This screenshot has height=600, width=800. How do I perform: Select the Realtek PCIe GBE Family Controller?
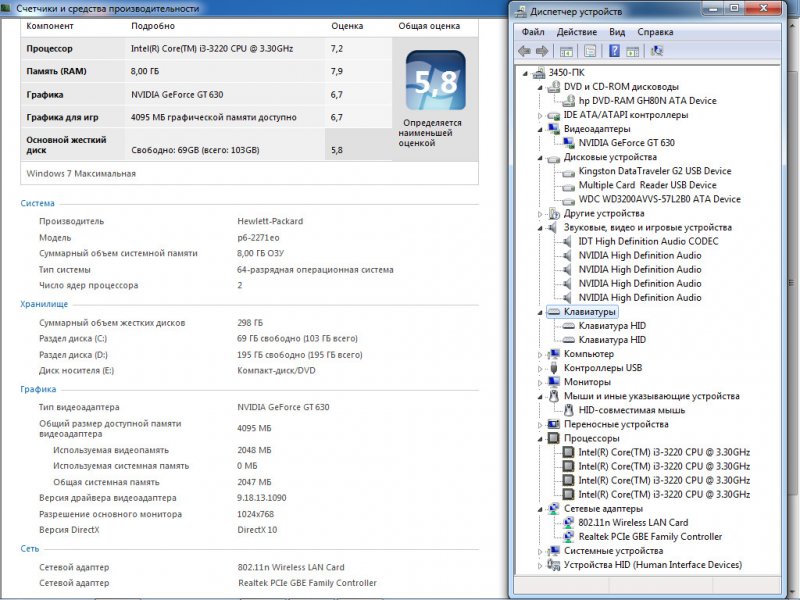click(x=649, y=537)
